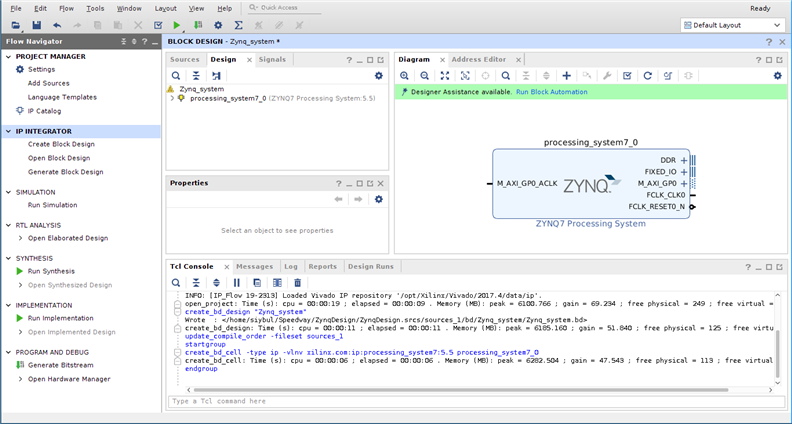Switch to the Messages tab

pyautogui.click(x=254, y=267)
